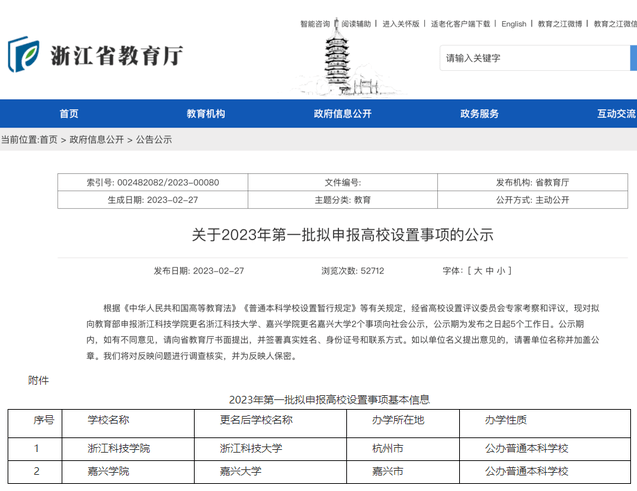
Task: Click 公告公示 in the breadcrumb
Action: click(x=154, y=140)
